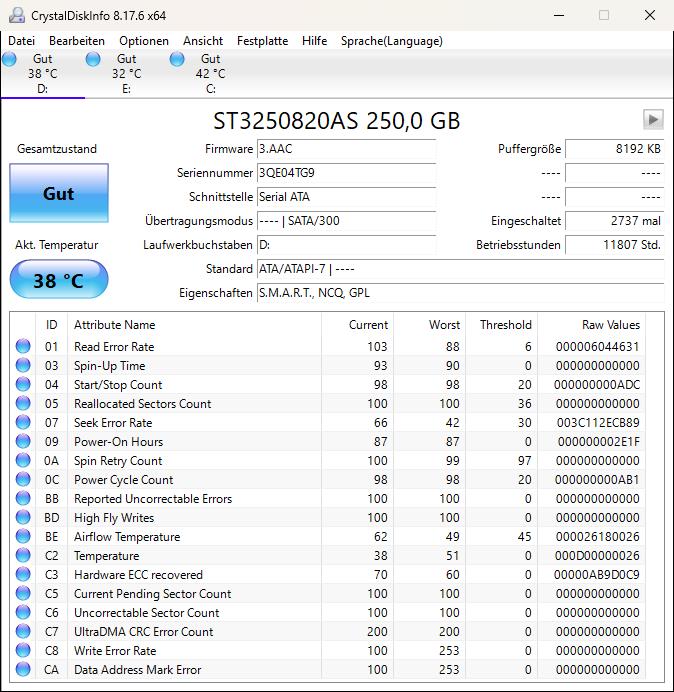The width and height of the screenshot is (674, 692).
Task: Open the Bearbeiten menu
Action: 77,41
